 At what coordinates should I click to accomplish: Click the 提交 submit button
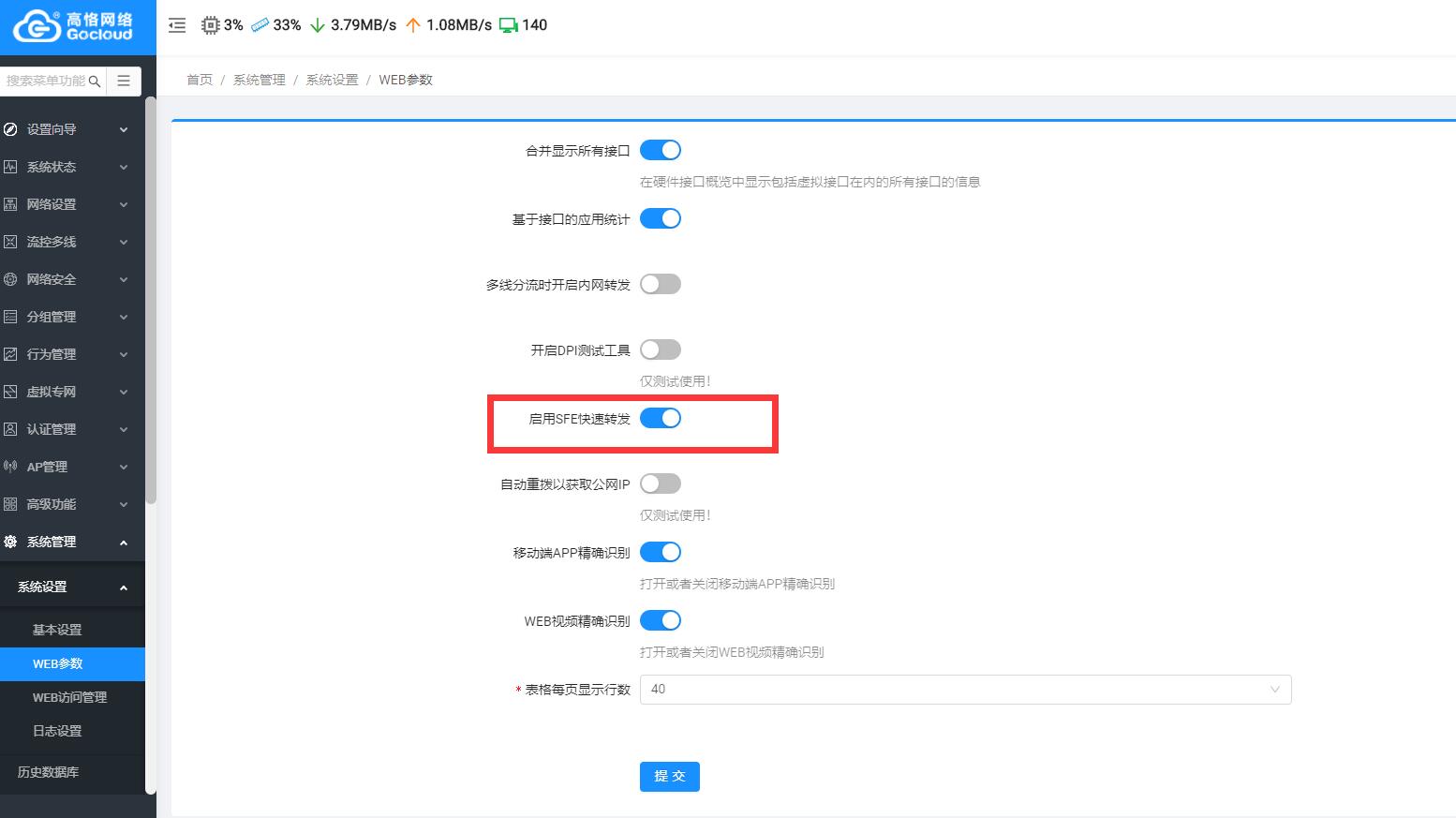coord(669,776)
